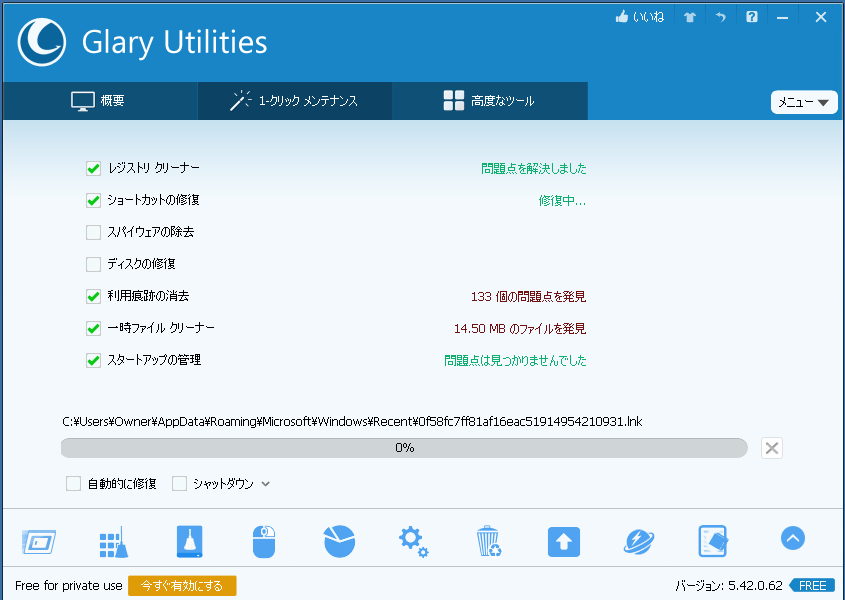The image size is (845, 600).
Task: Open the software update up-arrow icon
Action: [x=564, y=542]
